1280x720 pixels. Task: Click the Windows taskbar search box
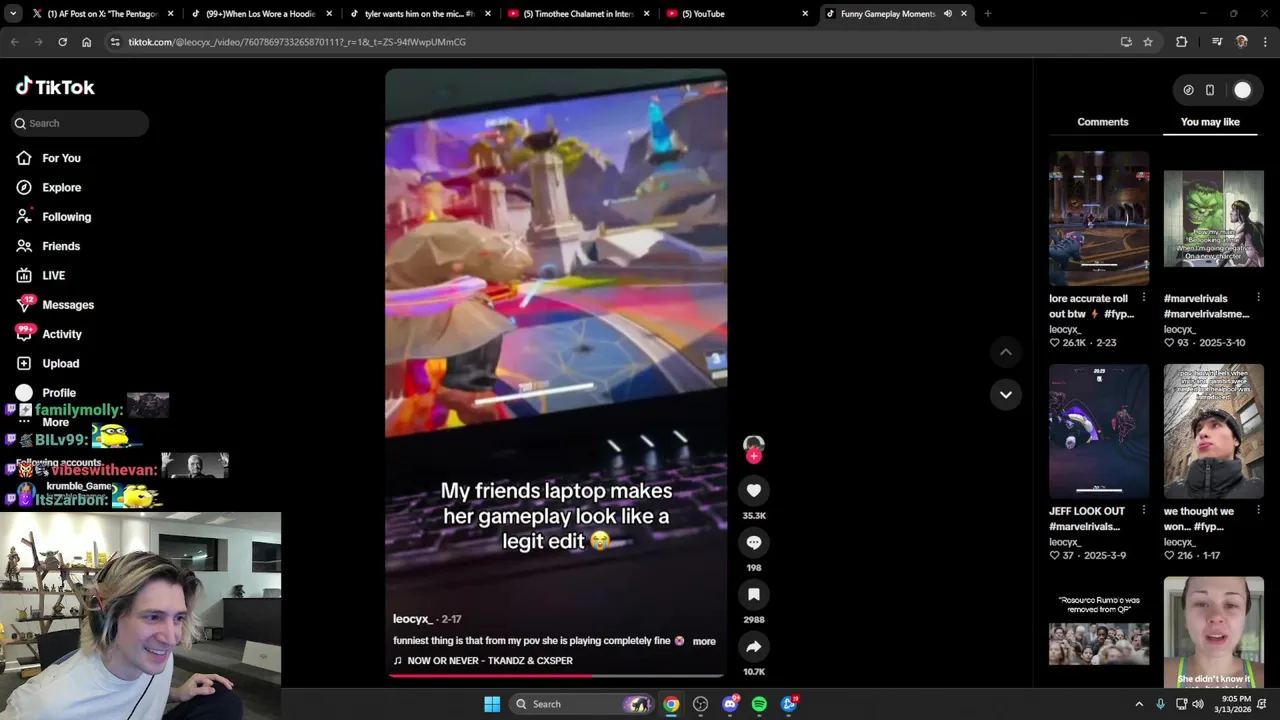(581, 704)
